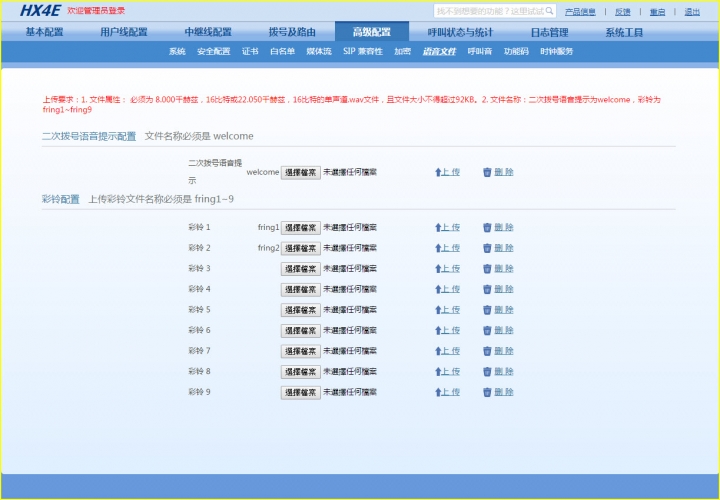
Task: Click the upload arrow icon for 彩铃 4
Action: click(x=438, y=289)
